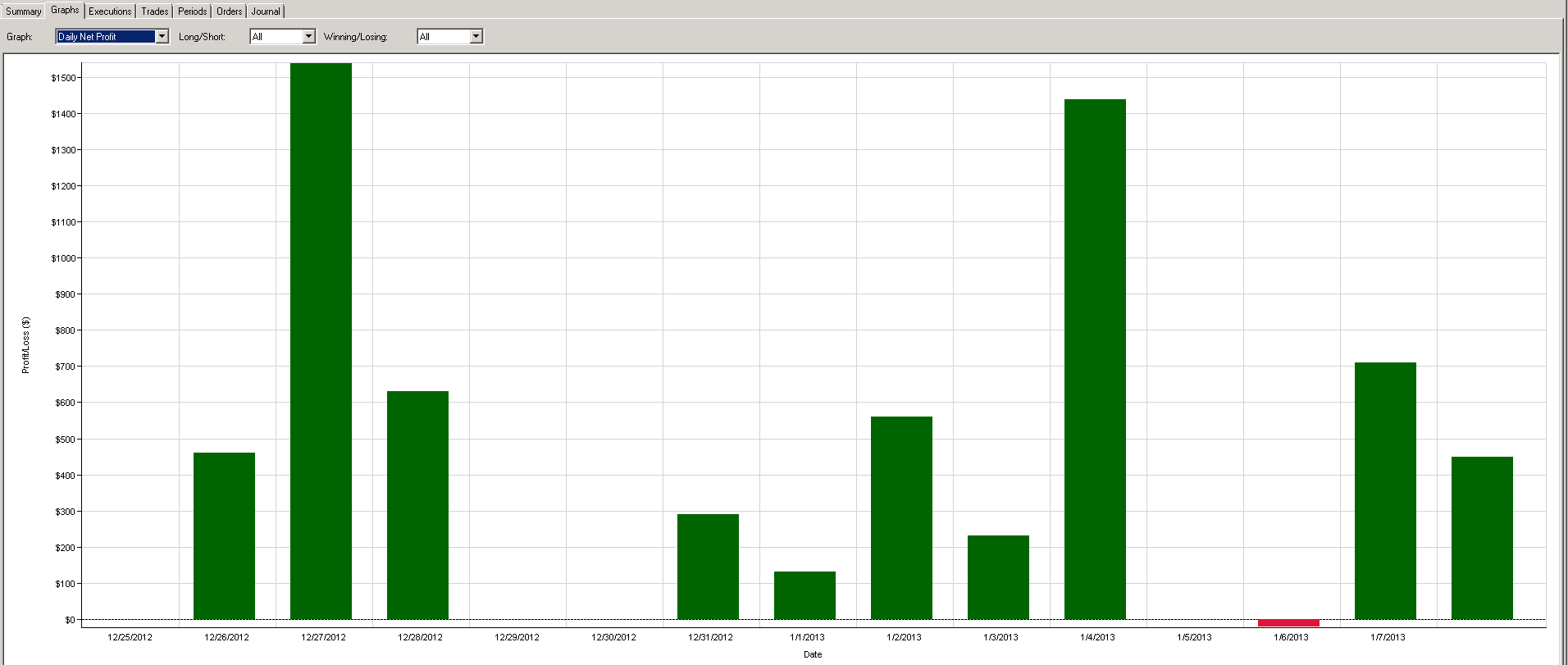Go to the Trades tab
Viewport: 1568px width, 665px height.
tap(154, 11)
